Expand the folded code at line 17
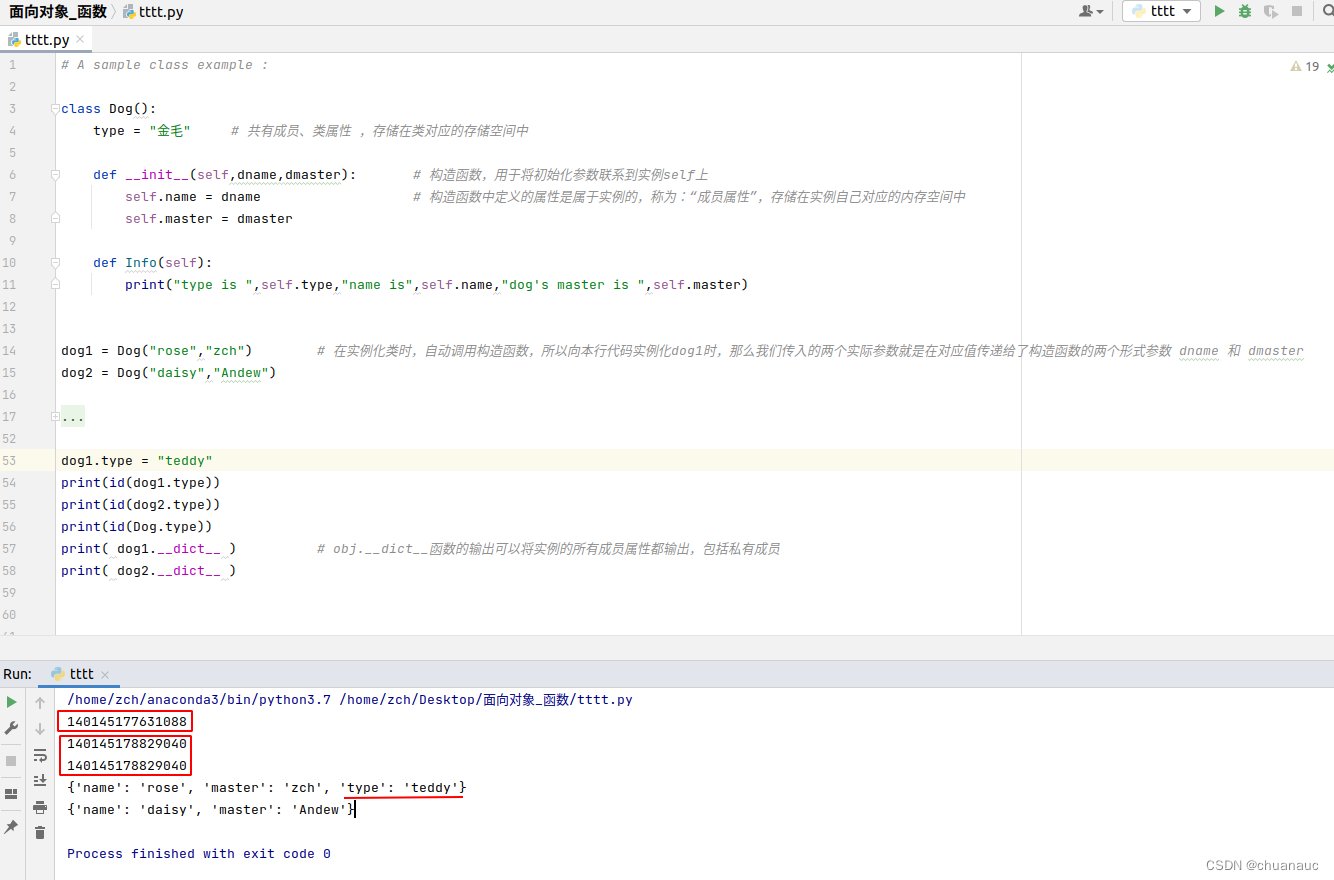The height and width of the screenshot is (880, 1334). coord(72,416)
